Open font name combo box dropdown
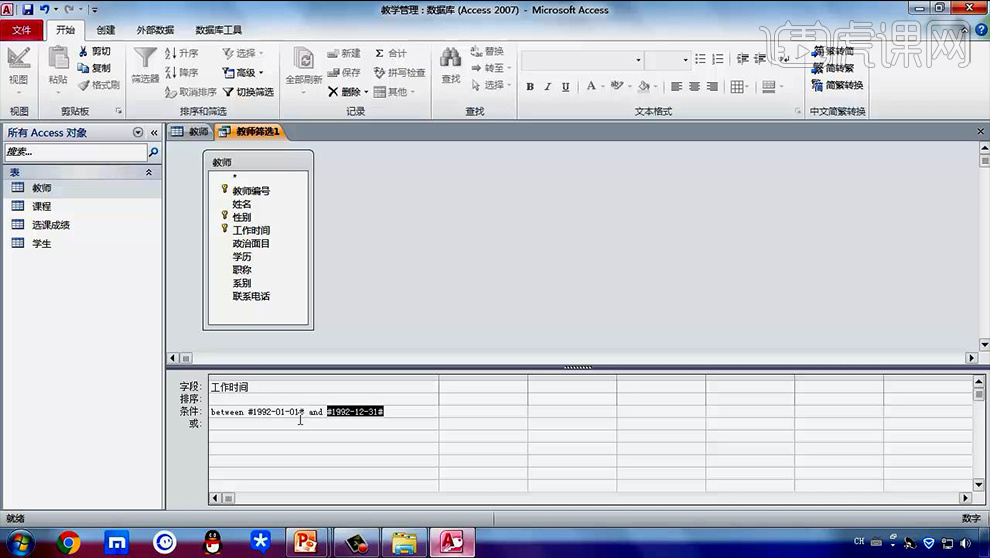 click(x=638, y=60)
